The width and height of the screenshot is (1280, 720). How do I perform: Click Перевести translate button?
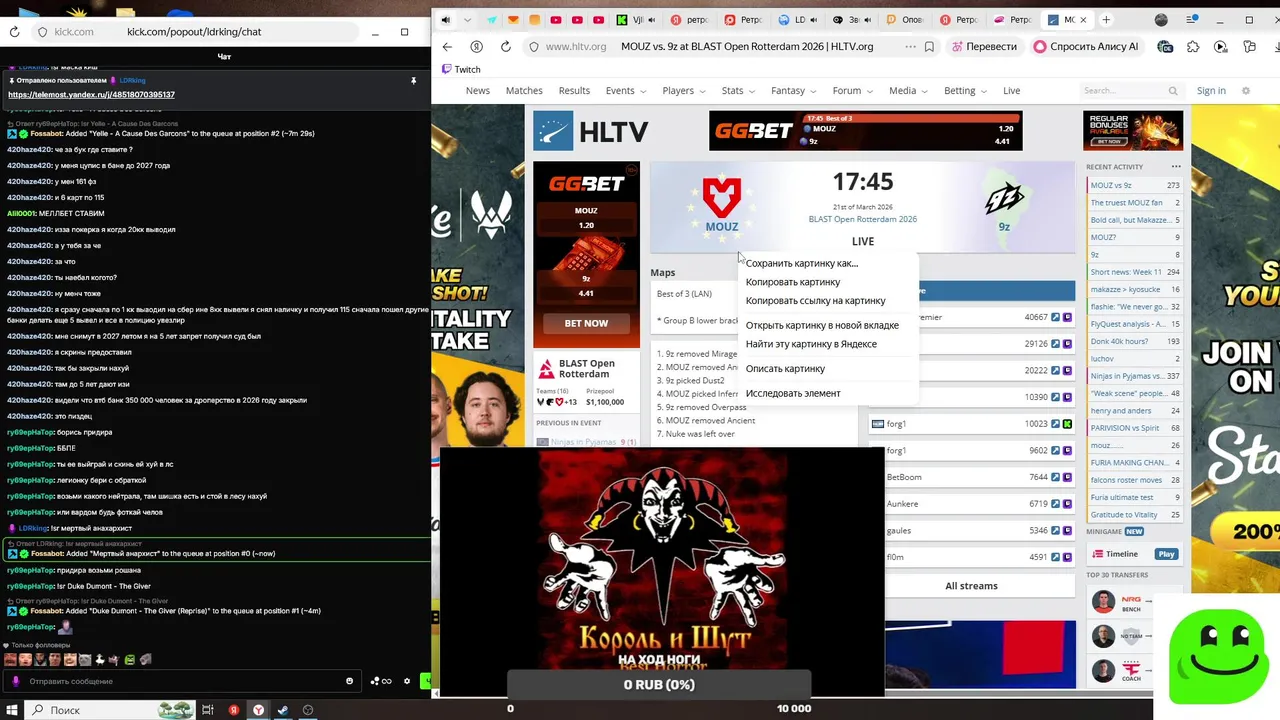pyautogui.click(x=984, y=46)
